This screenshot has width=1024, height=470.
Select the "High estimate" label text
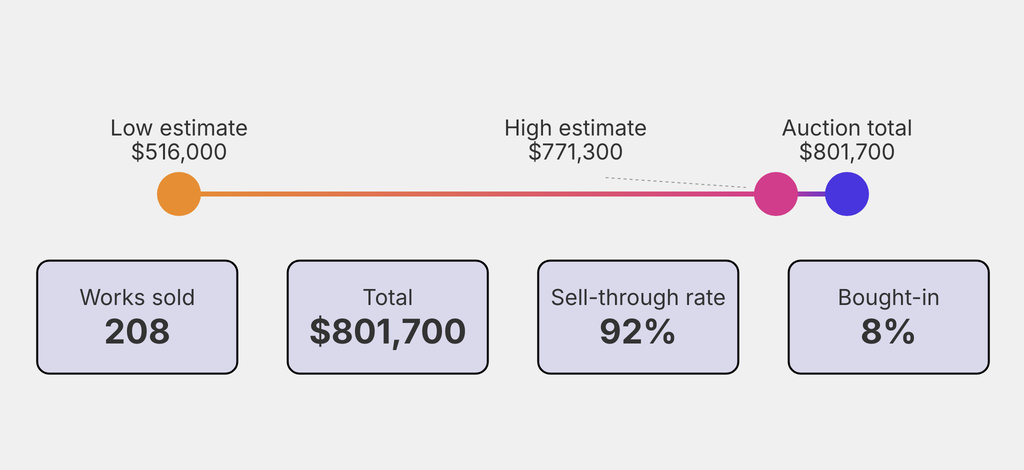pos(575,128)
